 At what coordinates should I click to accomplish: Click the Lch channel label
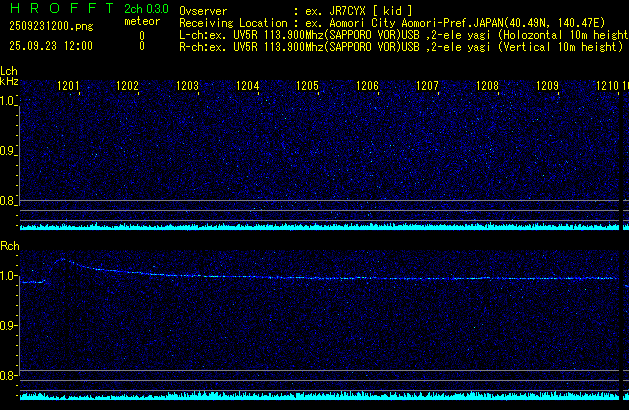click(9, 71)
